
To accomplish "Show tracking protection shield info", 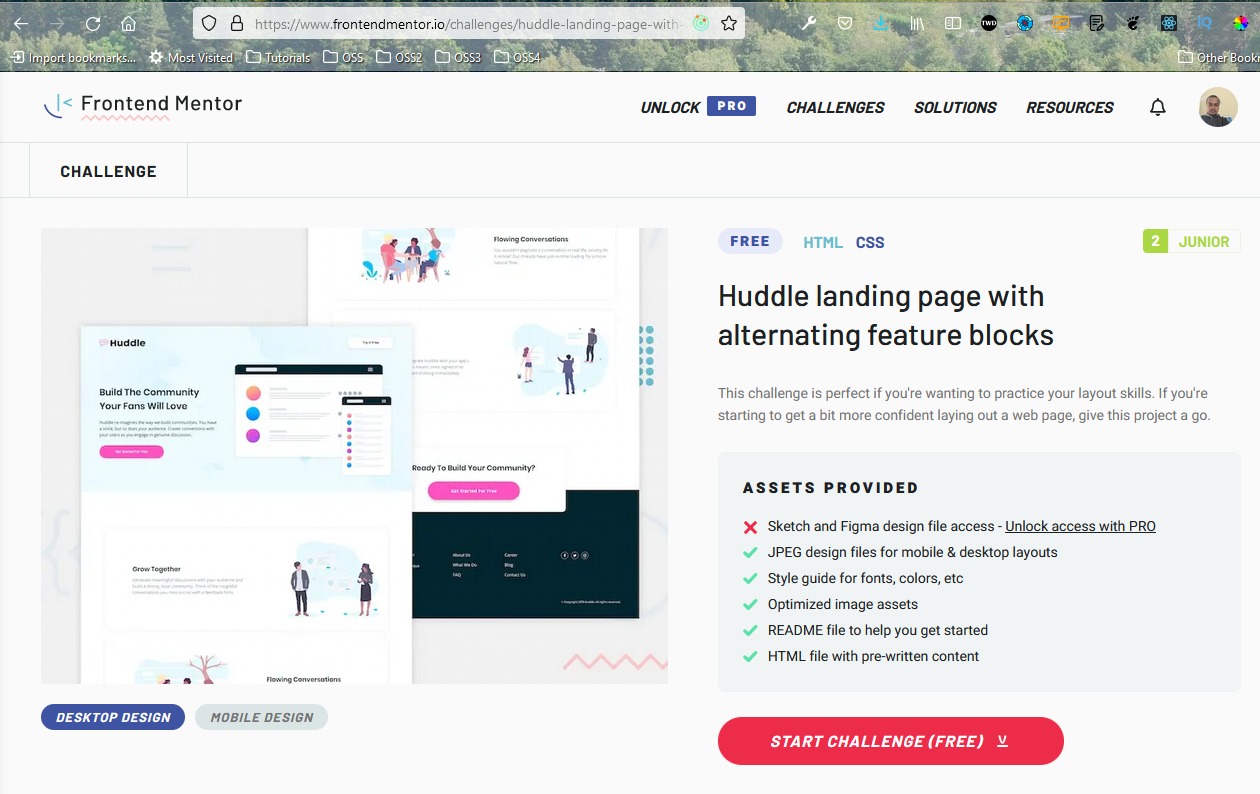I will pyautogui.click(x=208, y=23).
